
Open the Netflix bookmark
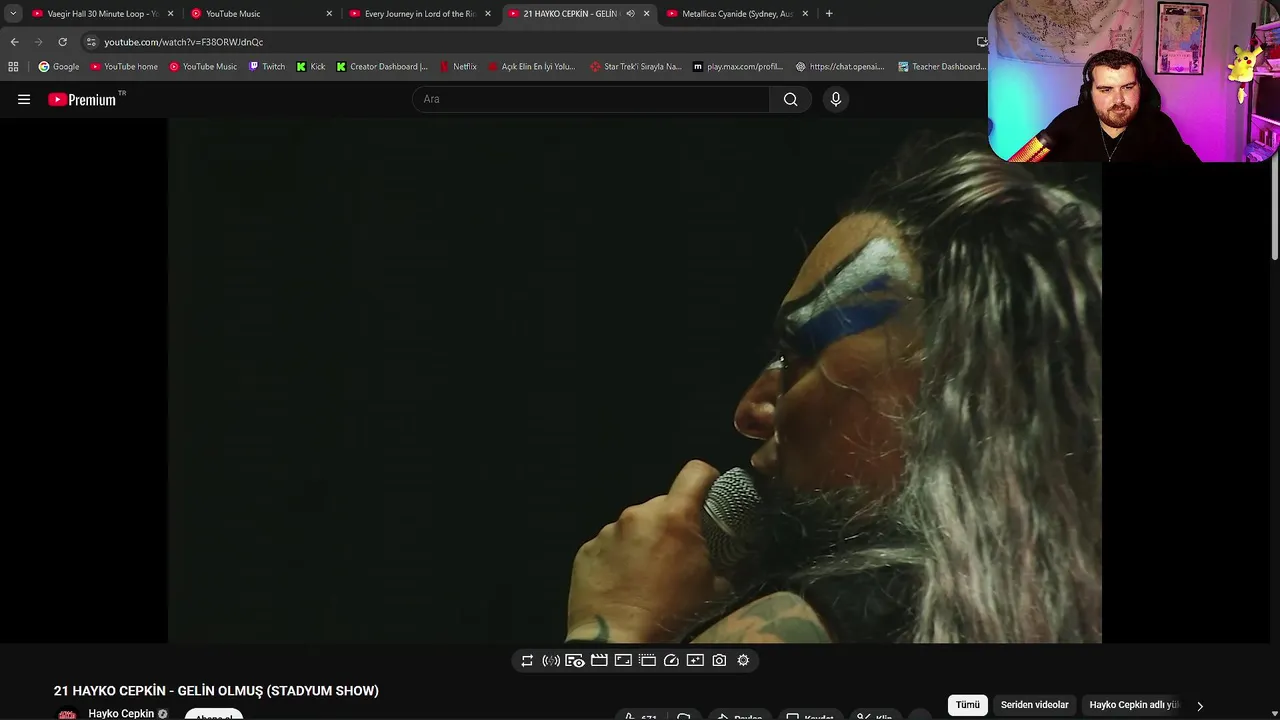458,67
